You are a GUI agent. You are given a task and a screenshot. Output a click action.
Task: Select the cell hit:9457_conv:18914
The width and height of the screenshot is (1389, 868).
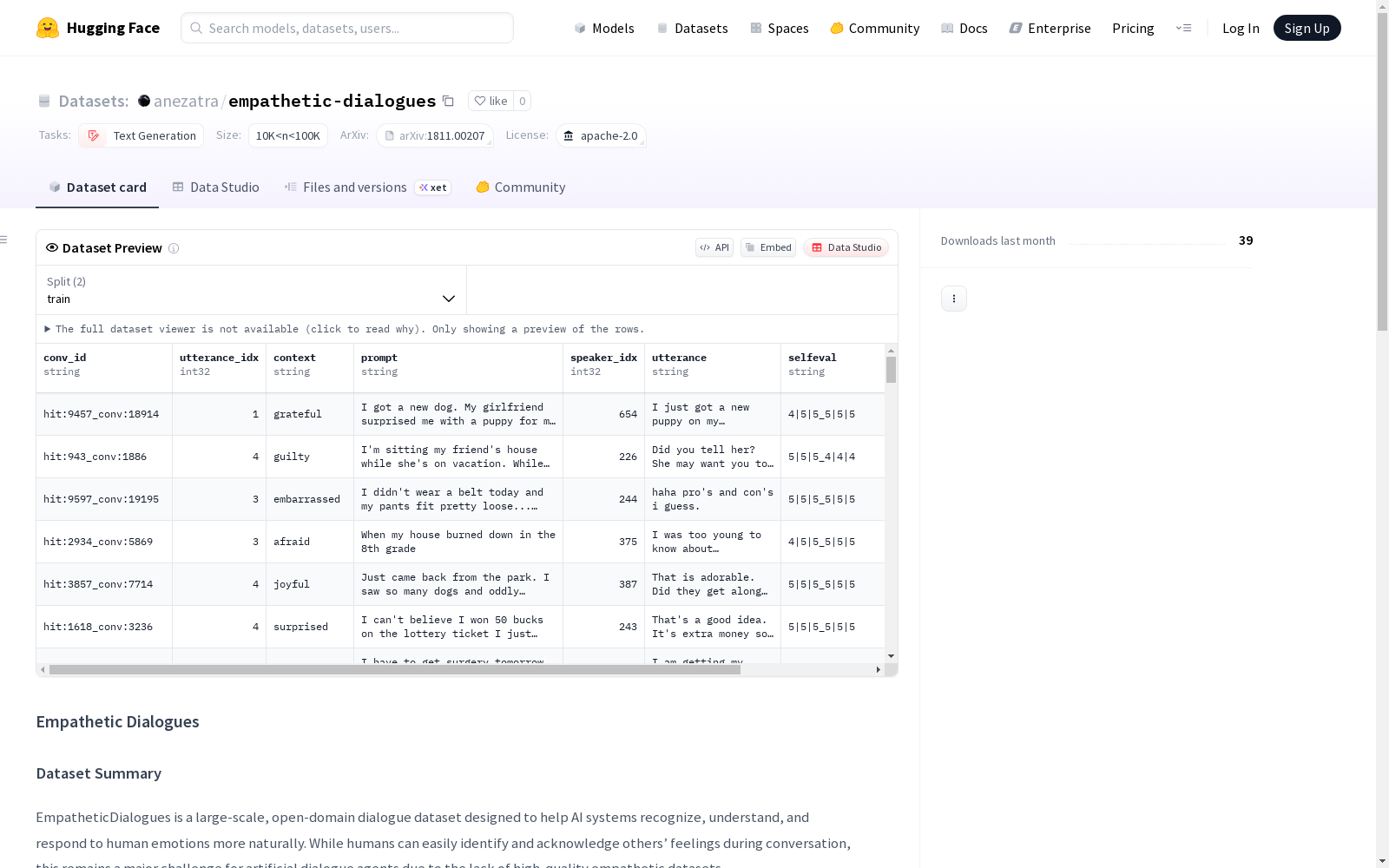tap(104, 414)
